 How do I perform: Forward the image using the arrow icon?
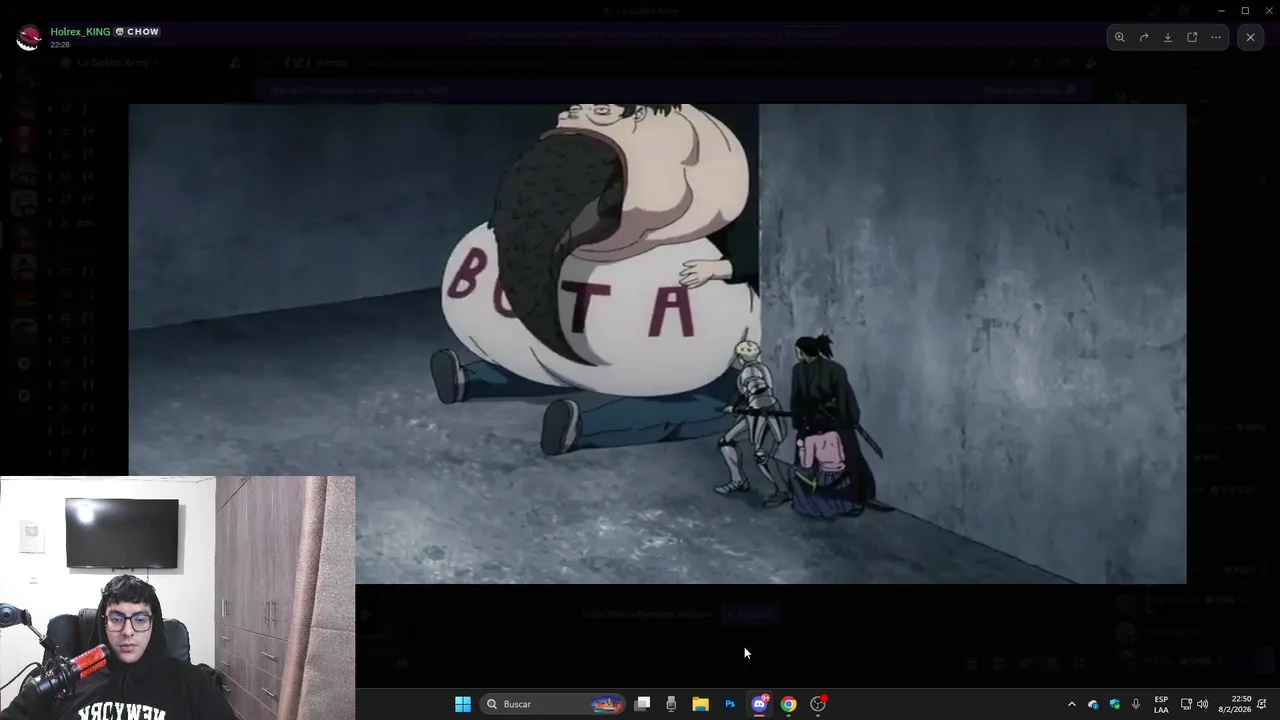point(1144,37)
